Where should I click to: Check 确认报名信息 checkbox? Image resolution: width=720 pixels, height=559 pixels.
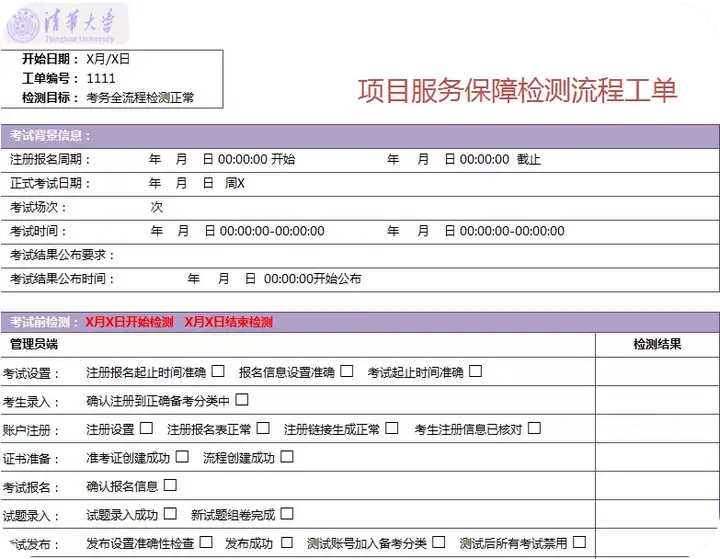pyautogui.click(x=170, y=485)
